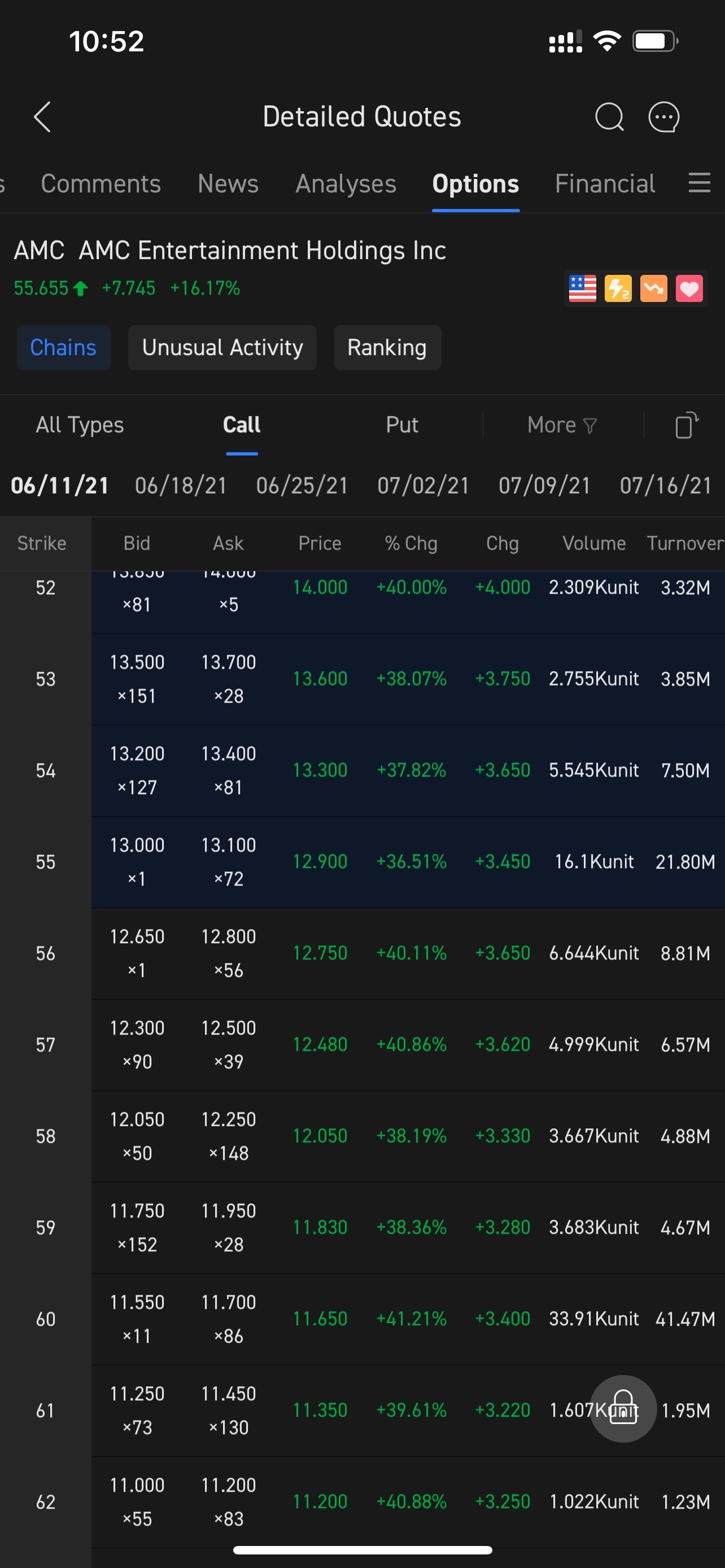This screenshot has height=1568, width=725.
Task: Open the strike 54 call row
Action: click(x=362, y=770)
